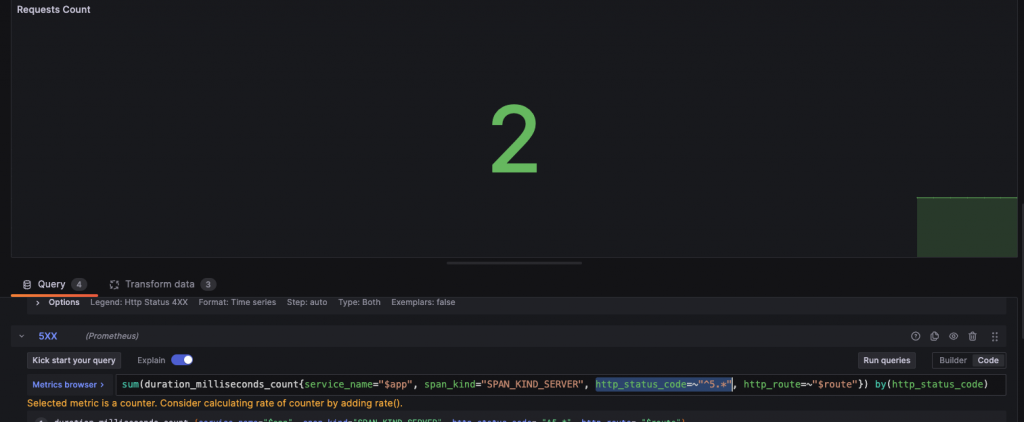1024x422 pixels.
Task: Click into the PromQL query field
Action: (560, 385)
